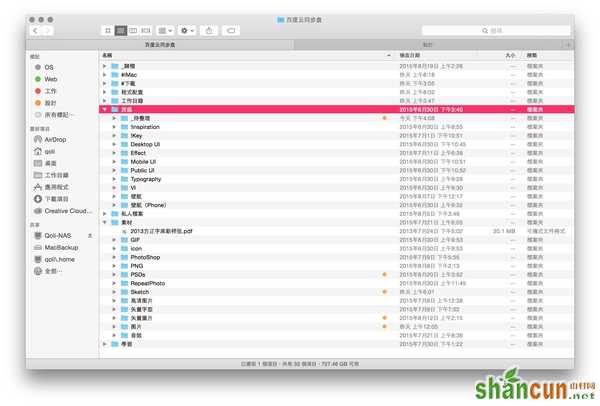Image resolution: width=600 pixels, height=406 pixels.
Task: Select the 2013 pdf file
Action: tap(337, 231)
